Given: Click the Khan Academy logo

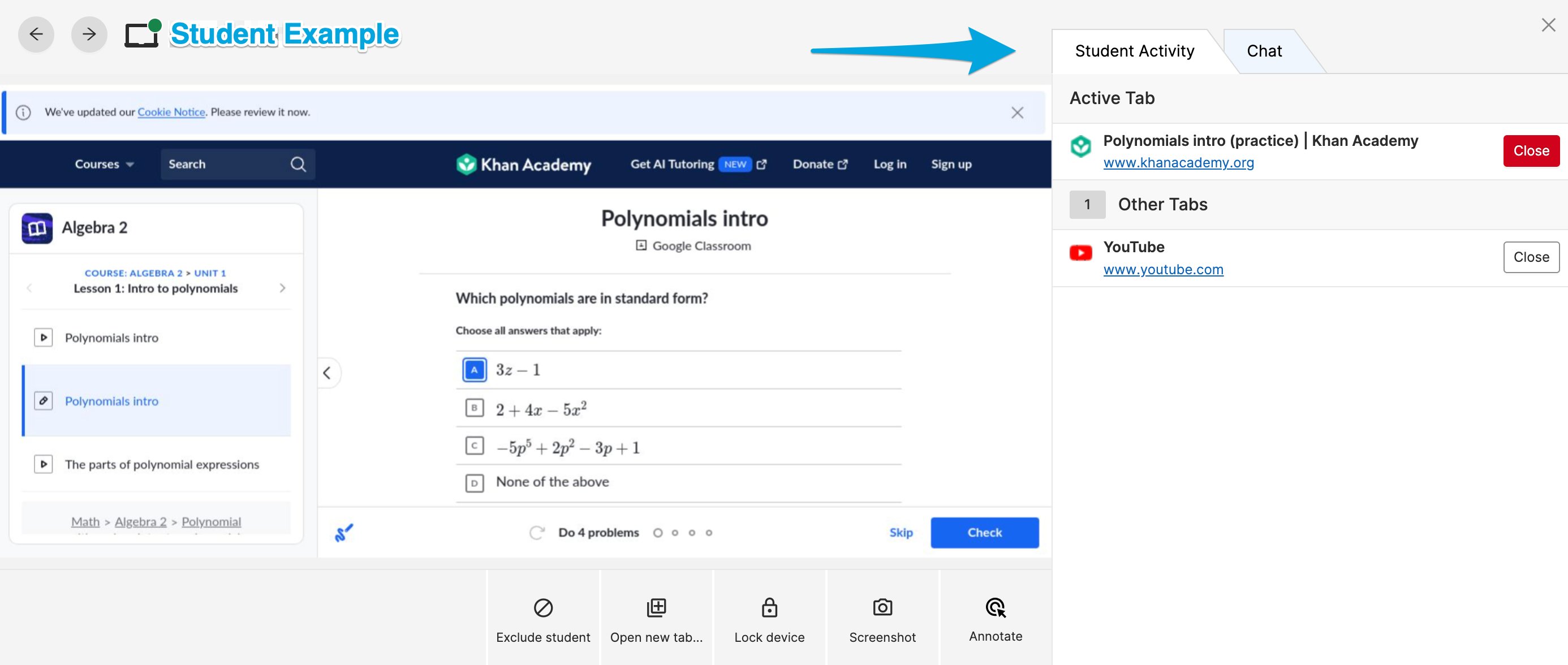Looking at the screenshot, I should pos(523,165).
